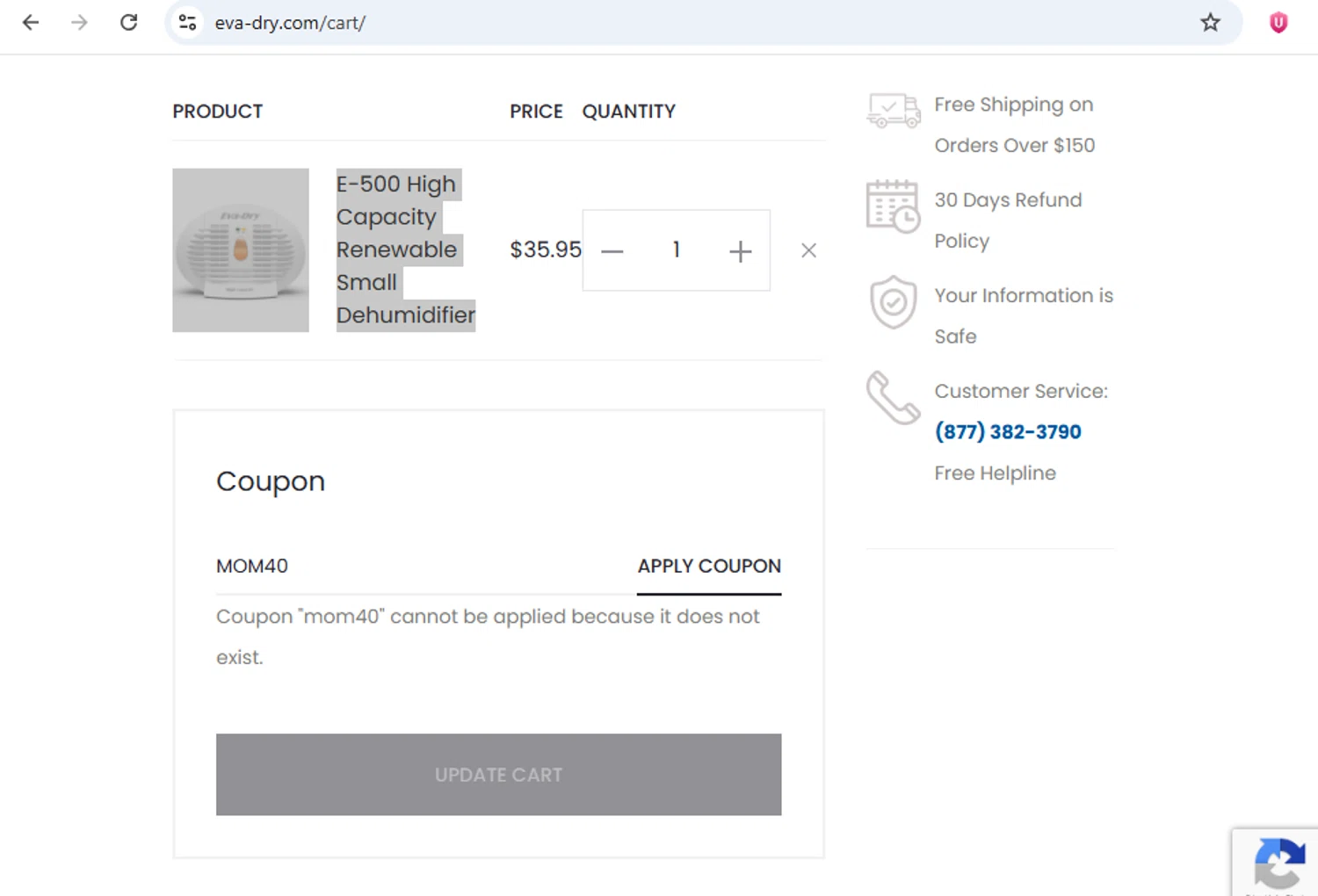The image size is (1318, 896).
Task: Bookmark this page with the star icon
Action: pos(1210,23)
